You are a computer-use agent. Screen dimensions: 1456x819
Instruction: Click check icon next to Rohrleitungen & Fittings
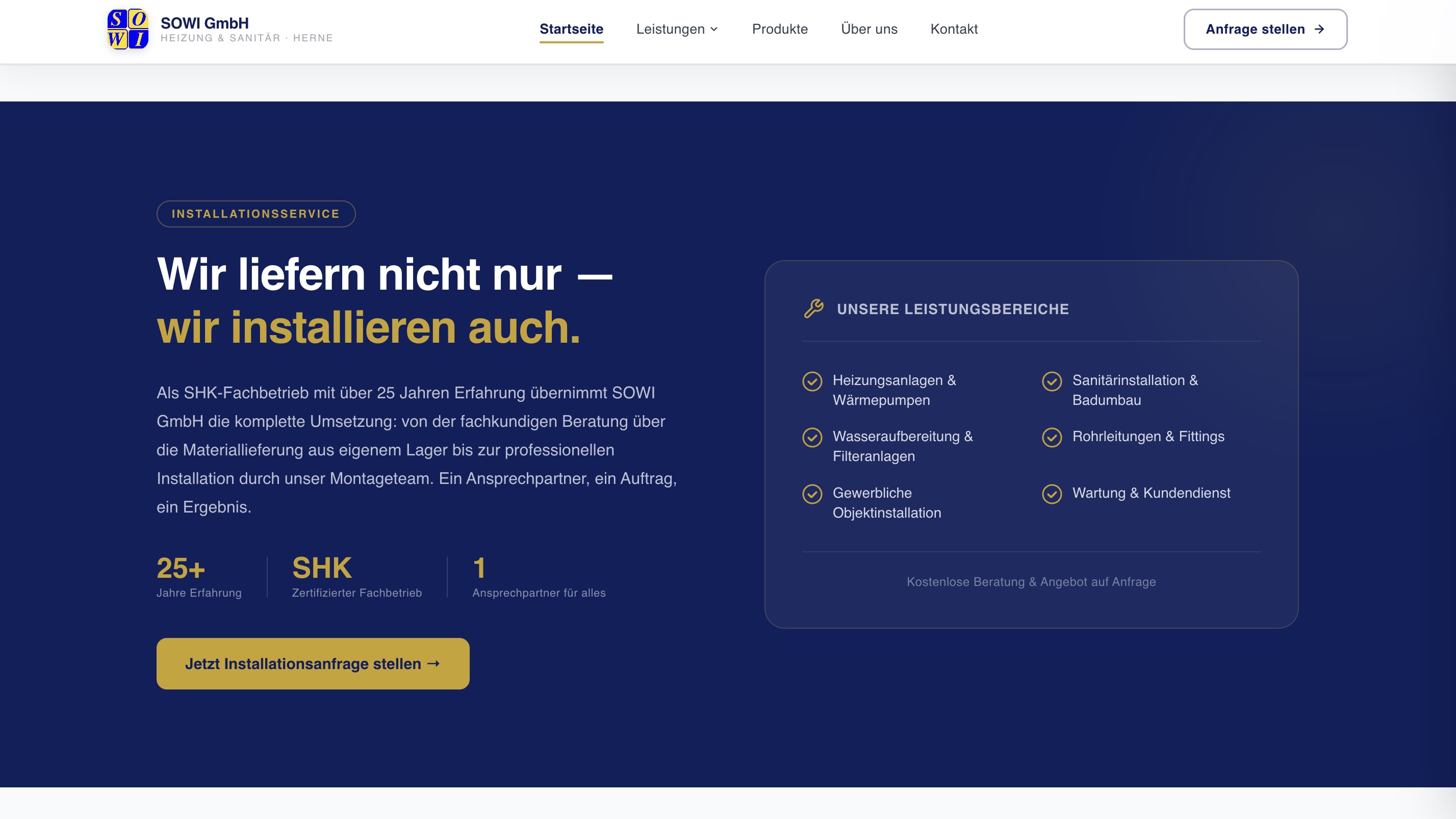click(x=1052, y=438)
